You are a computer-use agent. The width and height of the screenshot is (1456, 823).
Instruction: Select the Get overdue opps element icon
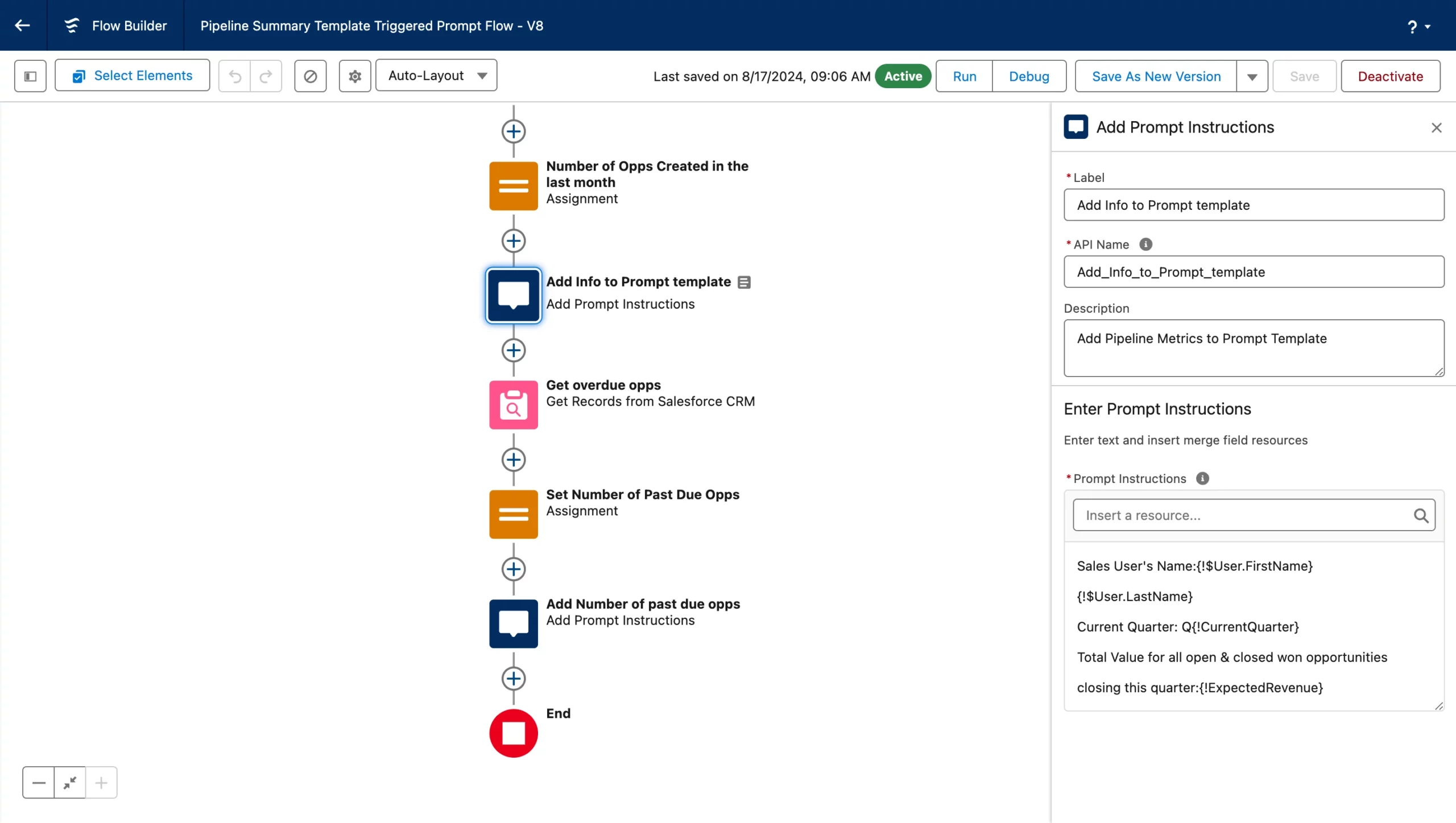pos(513,404)
